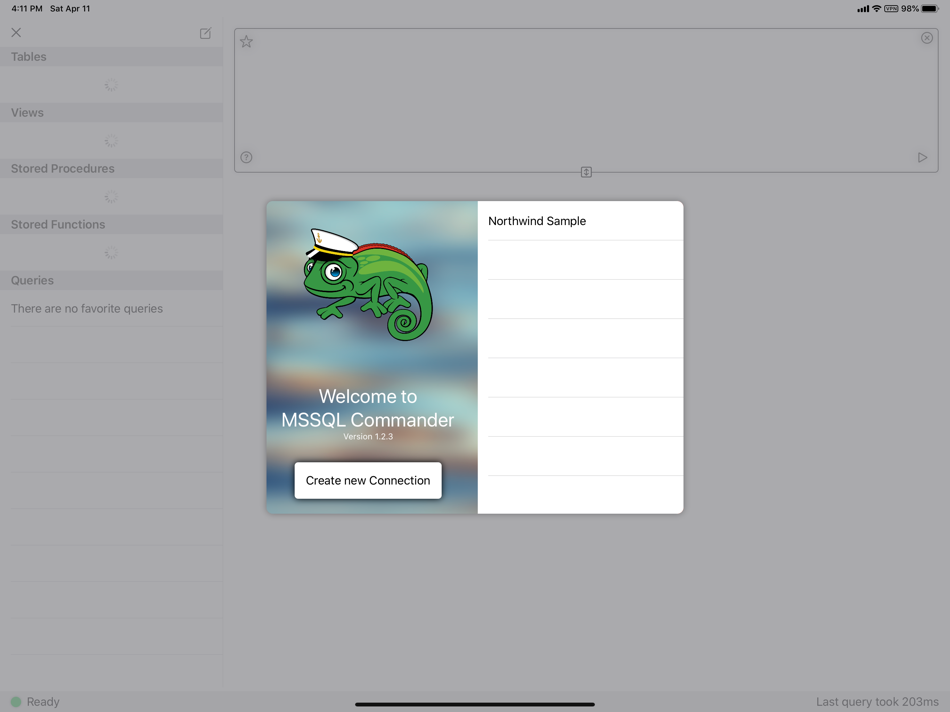Click the home indicator bar at bottom
Screen dimensions: 950x712
point(474,704)
